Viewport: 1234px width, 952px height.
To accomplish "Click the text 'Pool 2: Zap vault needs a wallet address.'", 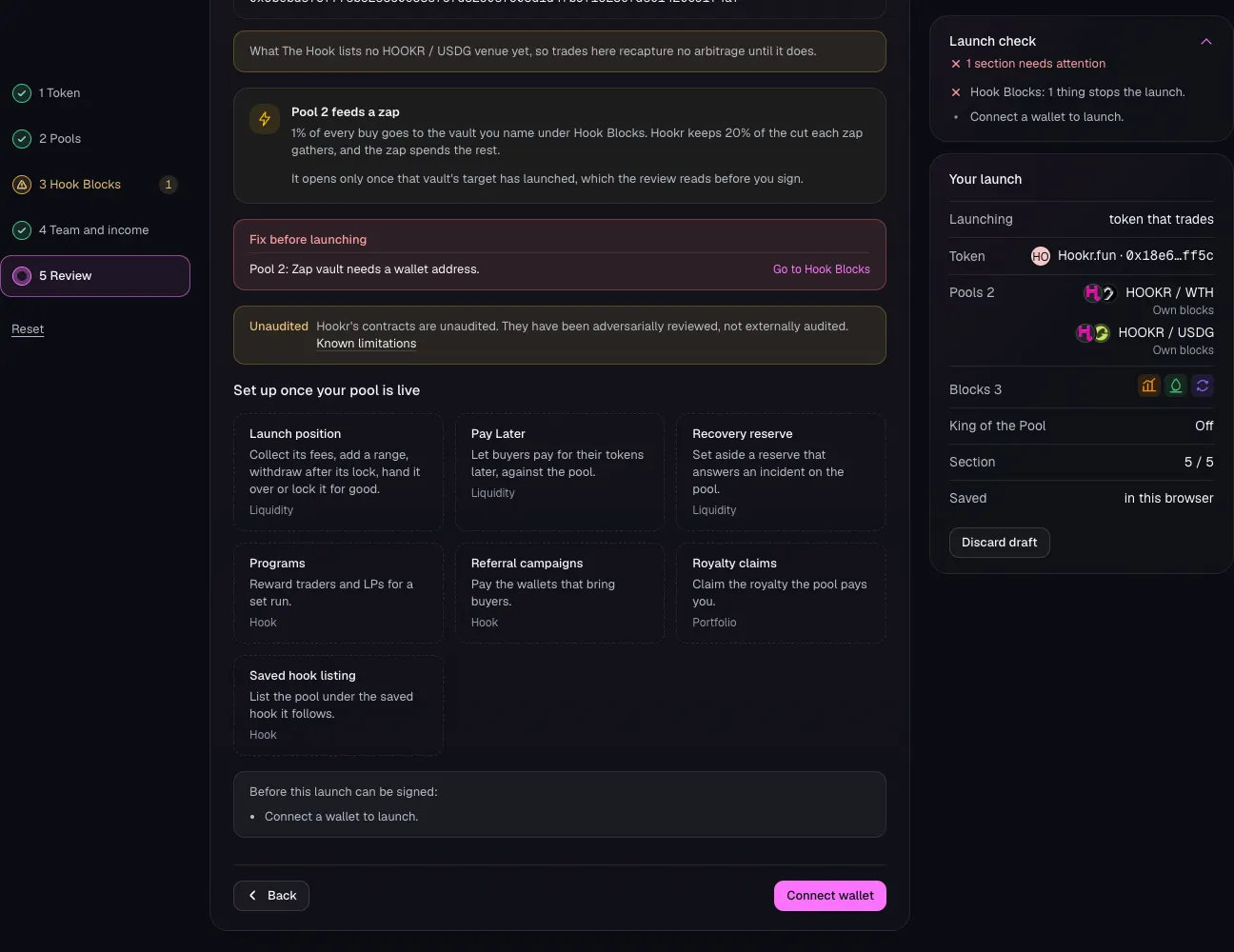I will 365,269.
